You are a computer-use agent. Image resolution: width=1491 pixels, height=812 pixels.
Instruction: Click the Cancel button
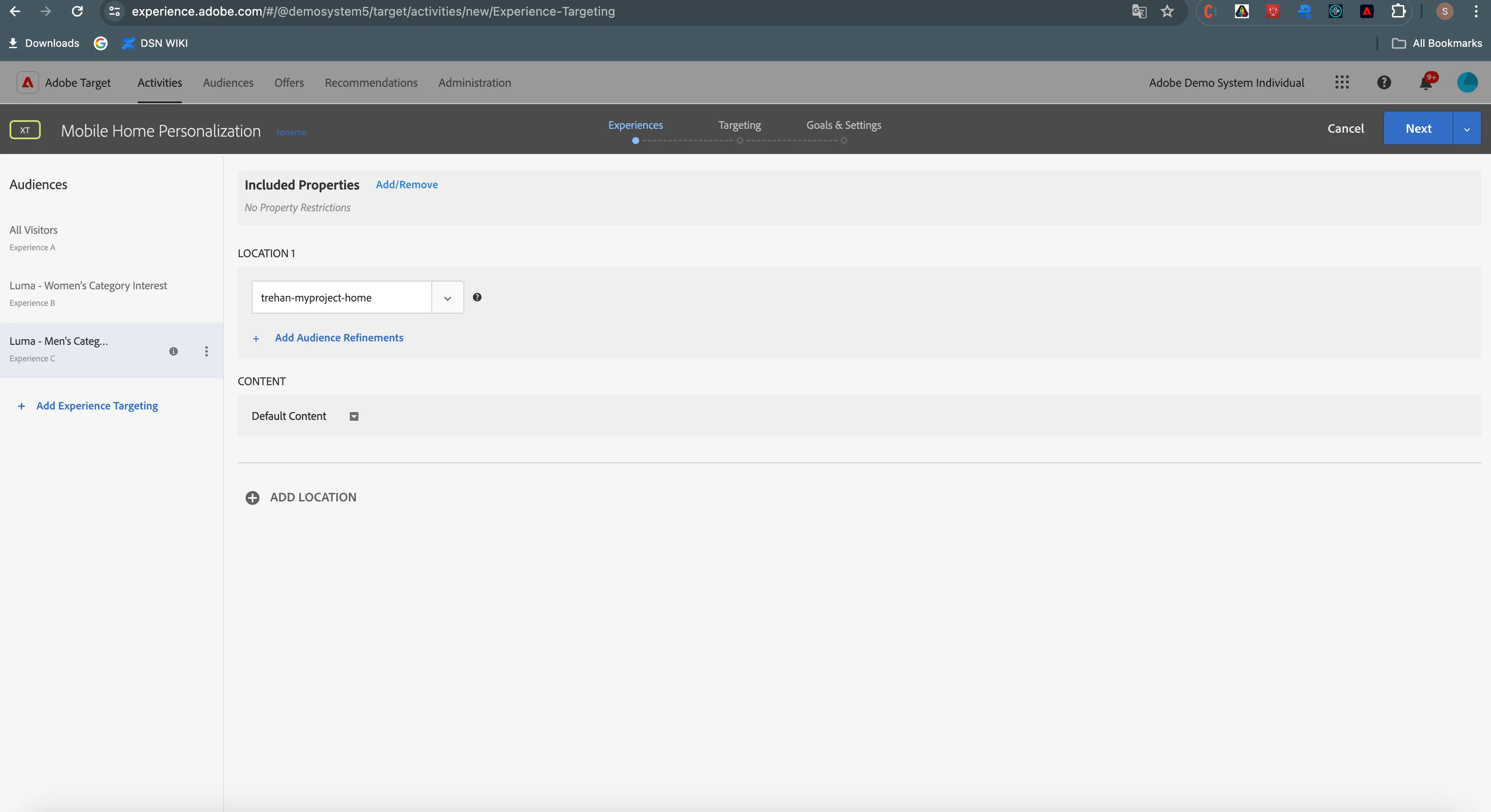click(x=1346, y=128)
